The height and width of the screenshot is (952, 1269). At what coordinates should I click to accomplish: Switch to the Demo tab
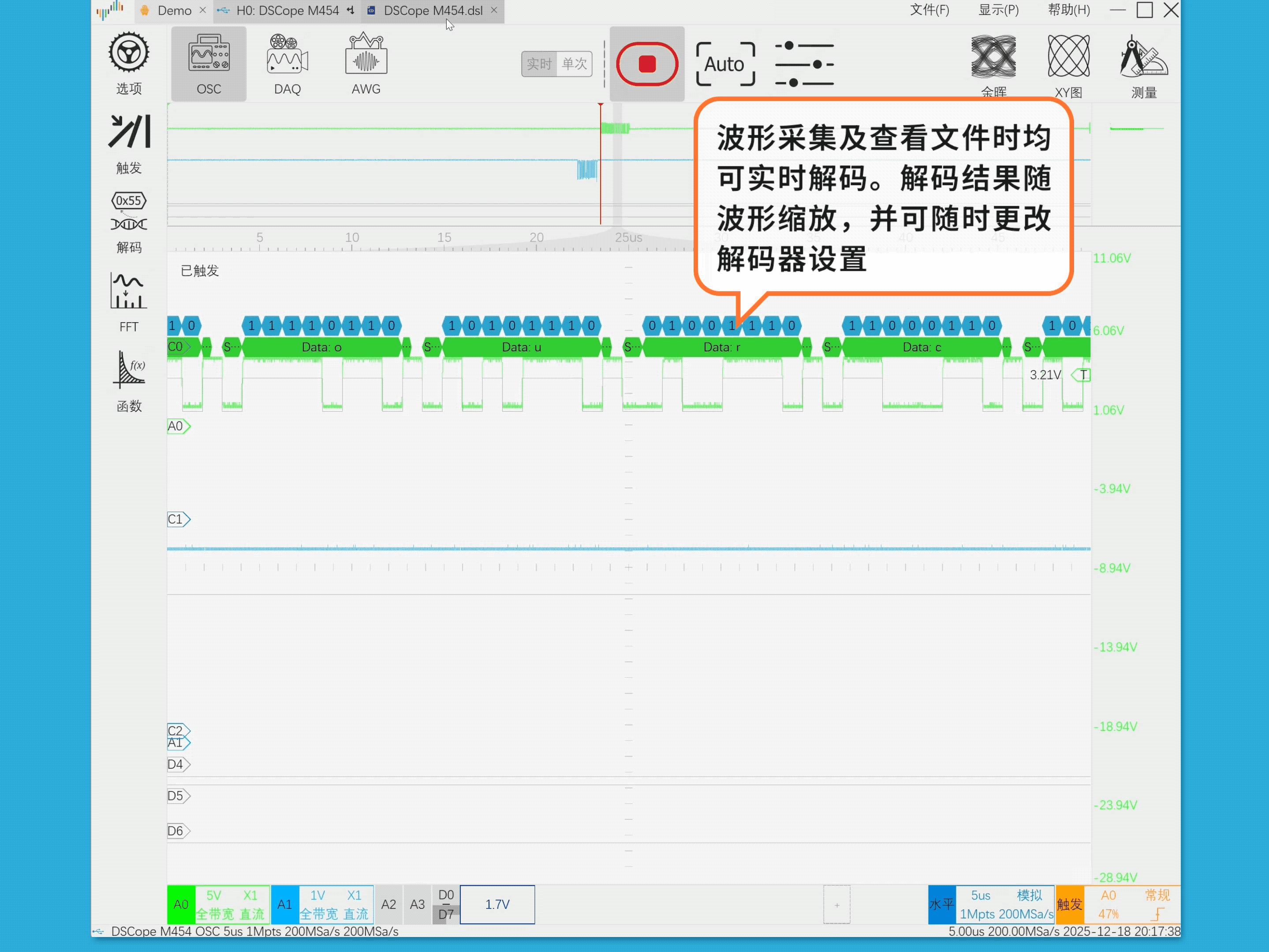pyautogui.click(x=174, y=10)
